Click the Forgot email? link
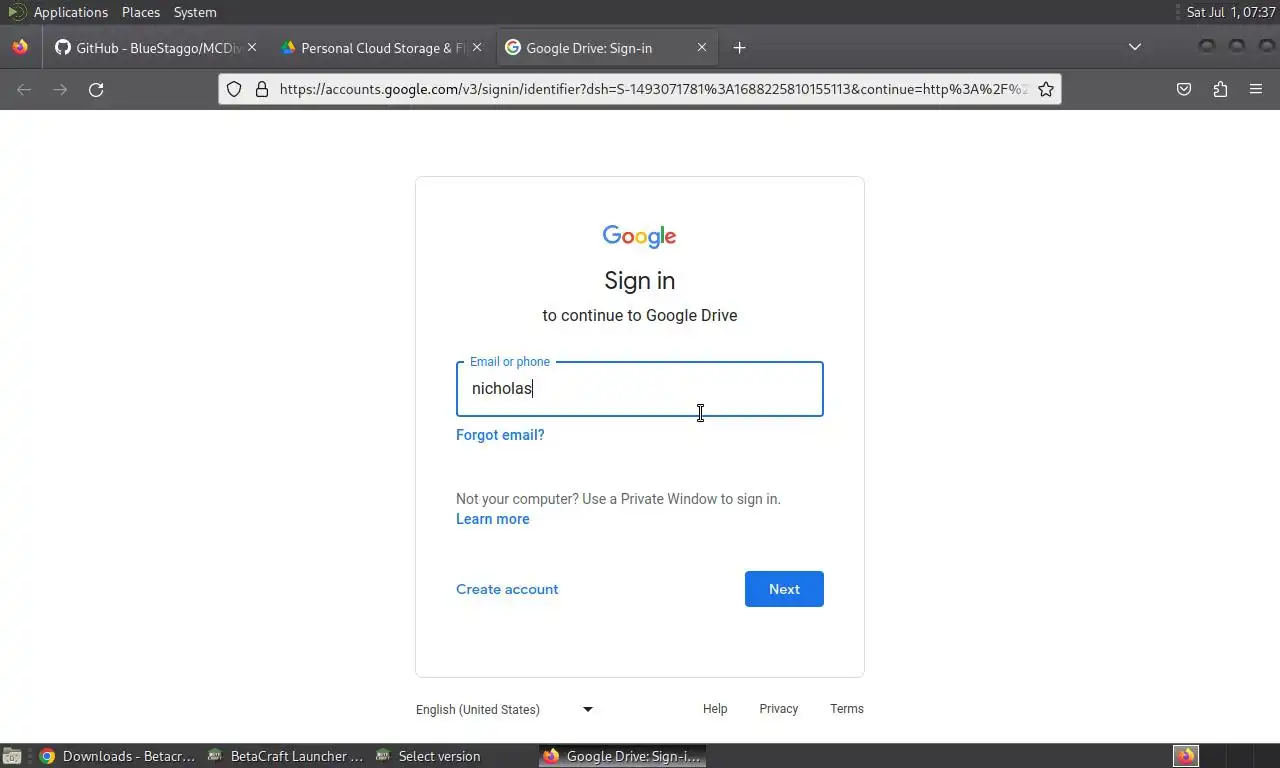This screenshot has width=1280, height=768. [500, 435]
